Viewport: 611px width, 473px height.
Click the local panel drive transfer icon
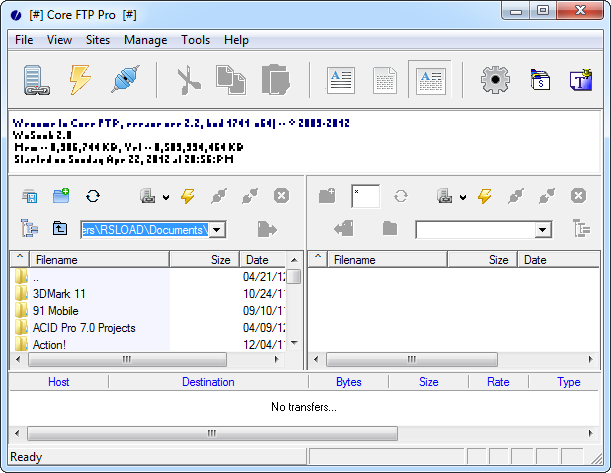[x=148, y=196]
